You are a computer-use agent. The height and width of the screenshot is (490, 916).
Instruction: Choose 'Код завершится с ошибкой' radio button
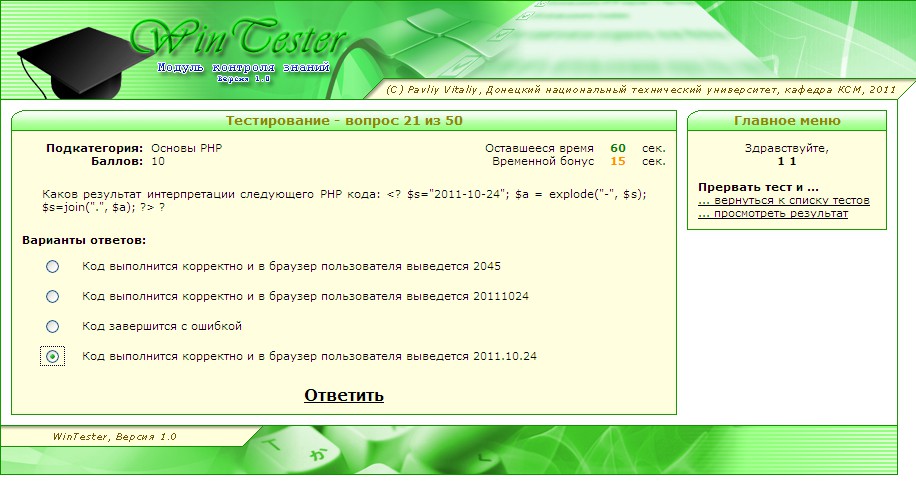[53, 326]
